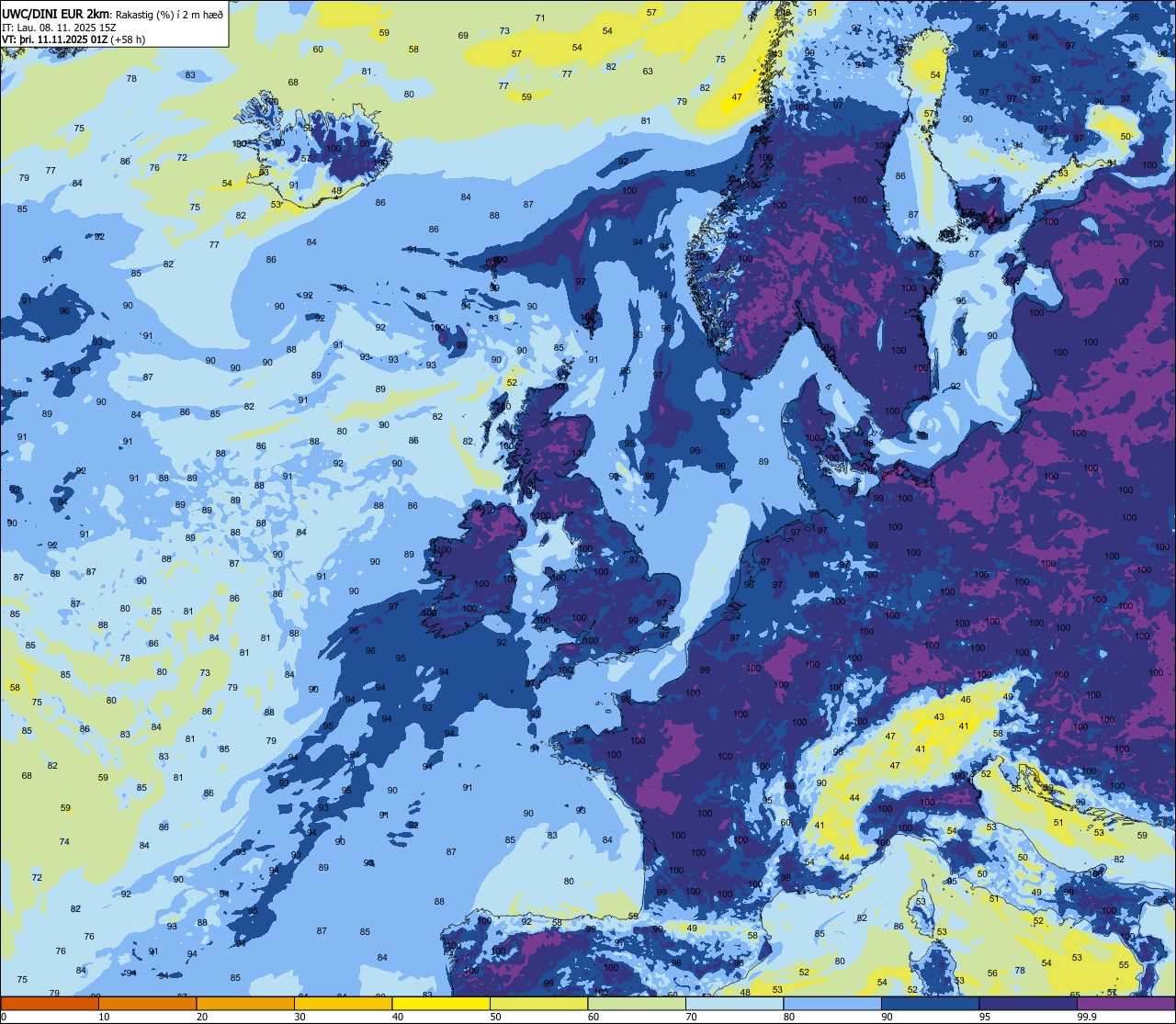Select the bright yellow 40–50 legend swatch
Screen dimensions: 1176x1024
[441, 1003]
